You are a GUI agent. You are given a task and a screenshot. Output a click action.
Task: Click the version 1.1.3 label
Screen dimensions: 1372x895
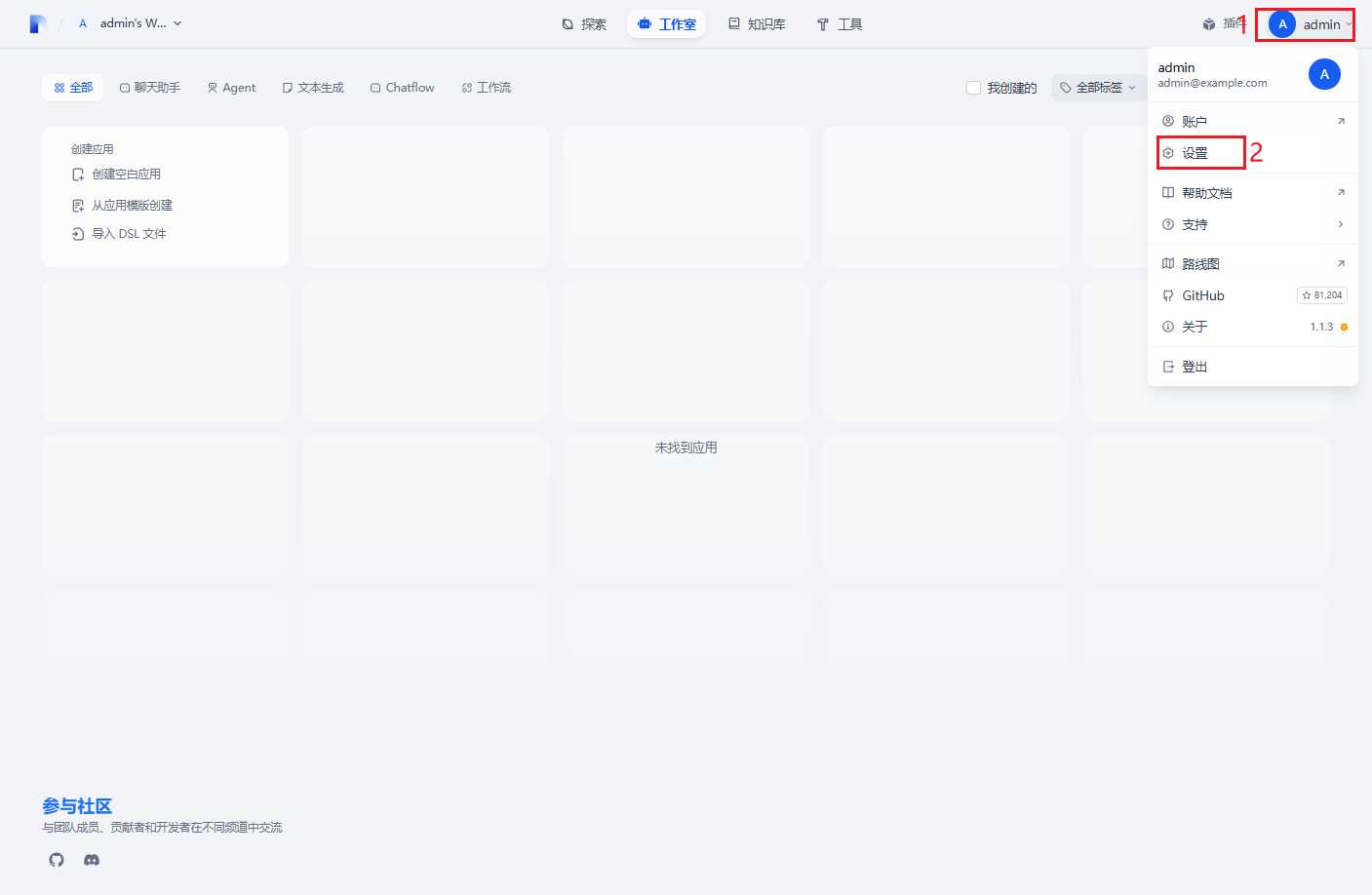[x=1321, y=327]
